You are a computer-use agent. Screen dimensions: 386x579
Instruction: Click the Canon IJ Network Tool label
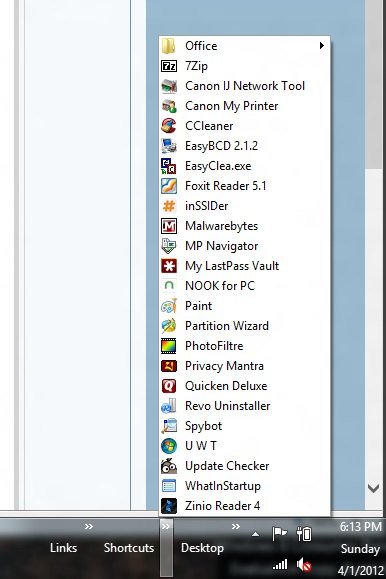point(245,86)
